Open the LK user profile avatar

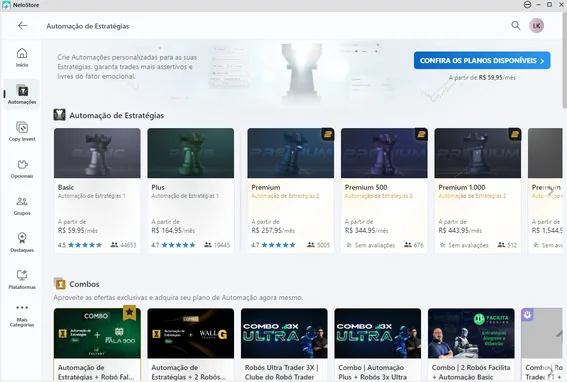pyautogui.click(x=536, y=26)
